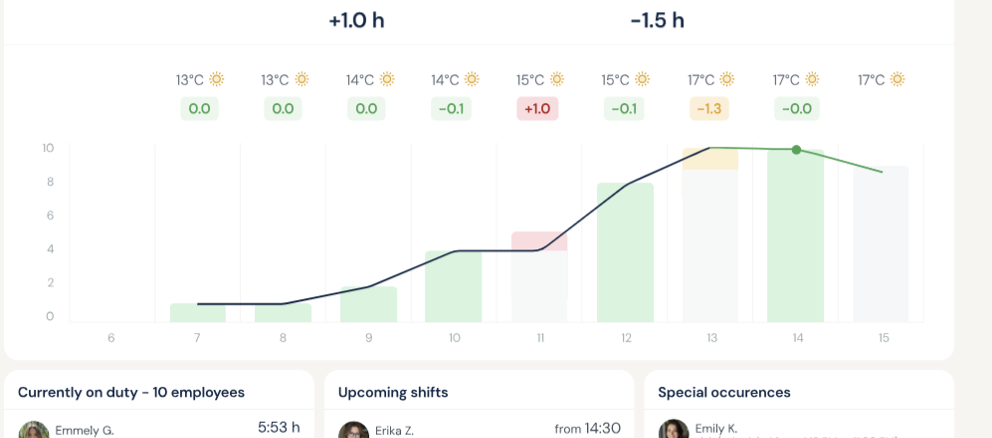Click the red +1.0 deviation badge
Screen dimensions: 992x438
pos(537,109)
